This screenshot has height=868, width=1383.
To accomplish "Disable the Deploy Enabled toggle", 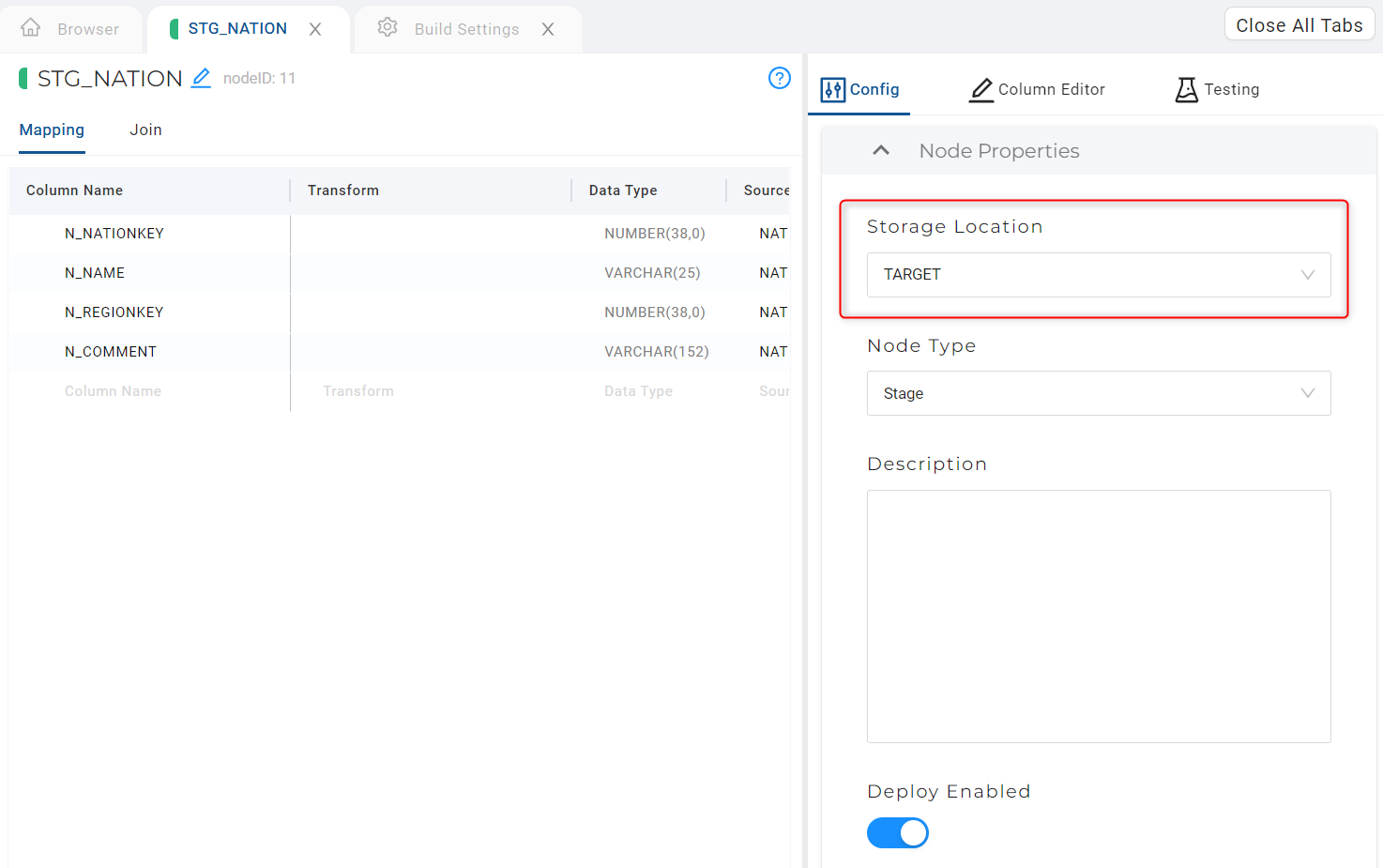I will coord(898,832).
